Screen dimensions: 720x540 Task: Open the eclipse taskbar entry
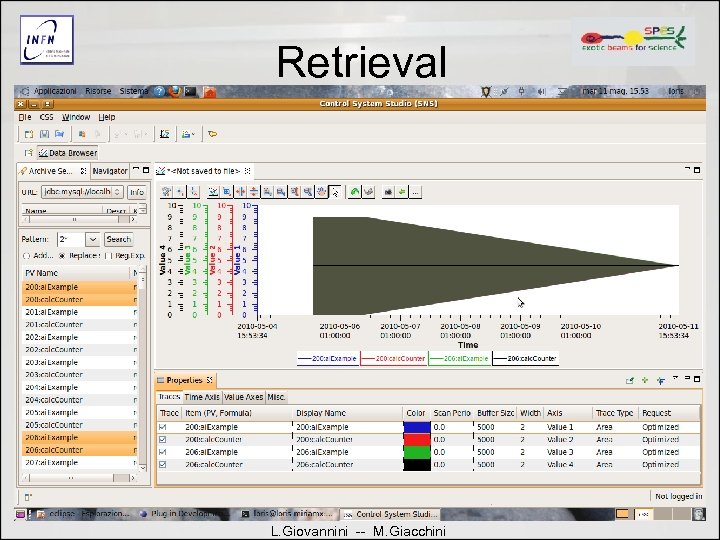(x=85, y=514)
